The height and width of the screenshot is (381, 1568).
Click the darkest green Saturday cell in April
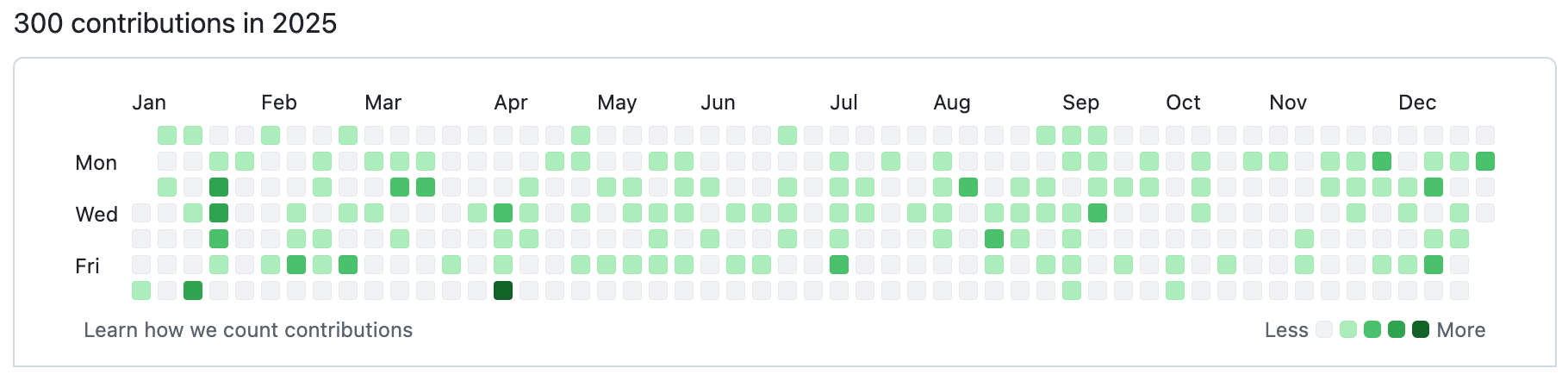click(503, 290)
